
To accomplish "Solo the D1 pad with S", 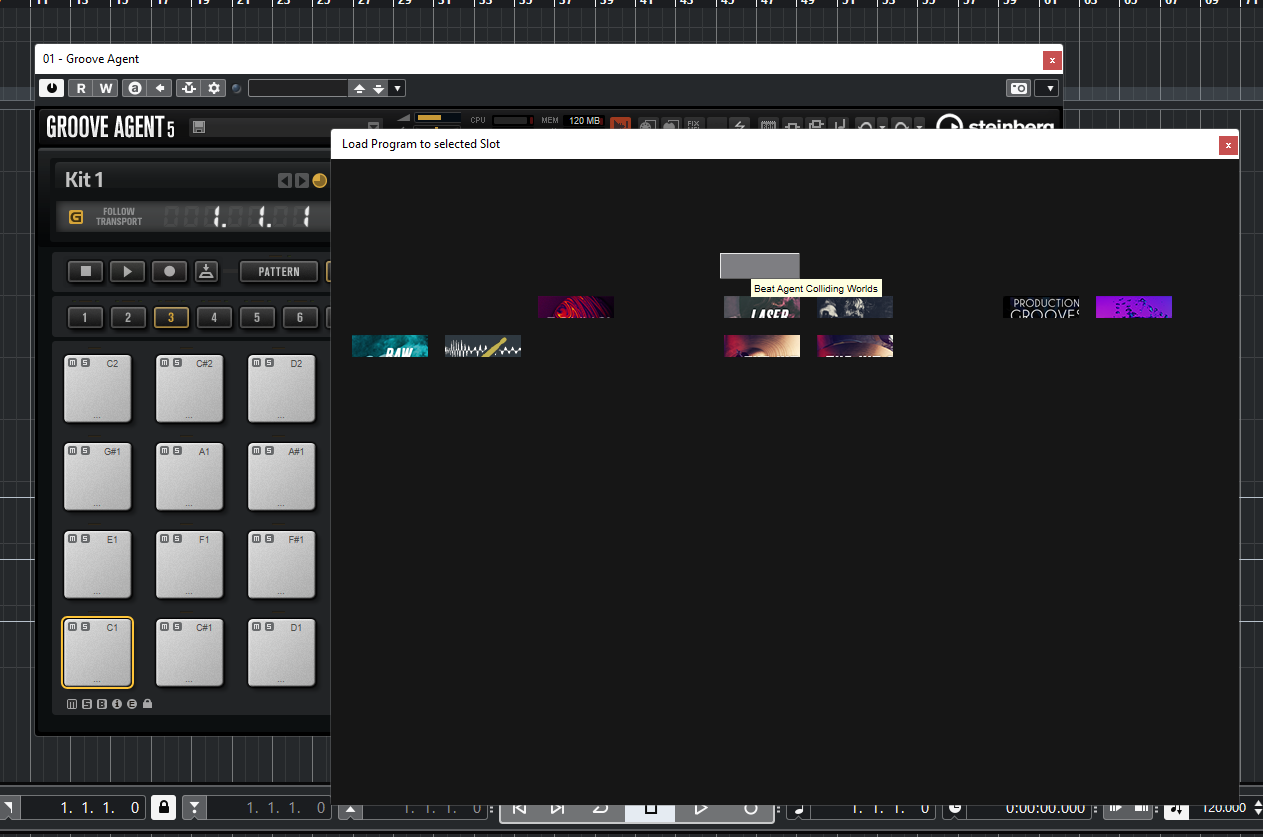I will [270, 627].
